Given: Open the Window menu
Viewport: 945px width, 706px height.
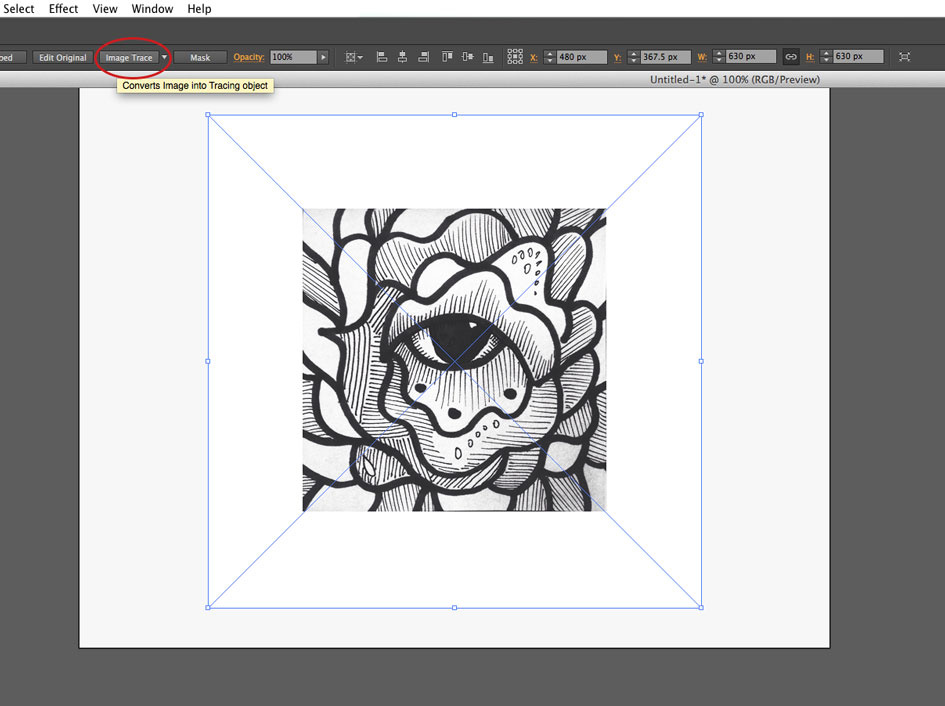Looking at the screenshot, I should tap(152, 8).
